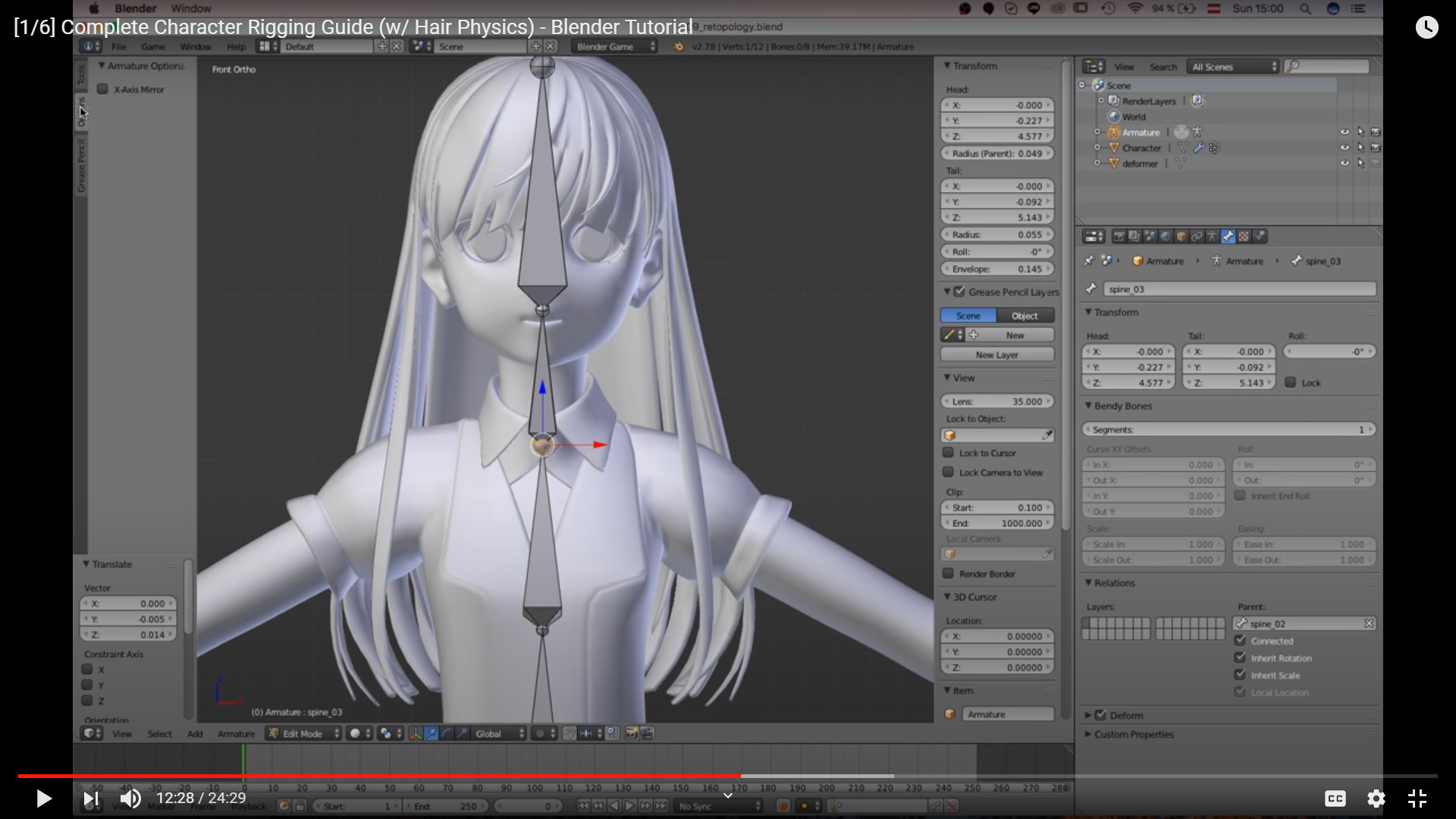This screenshot has width=1456, height=819.
Task: Click the OpenGL render image camera icon
Action: pyautogui.click(x=631, y=733)
